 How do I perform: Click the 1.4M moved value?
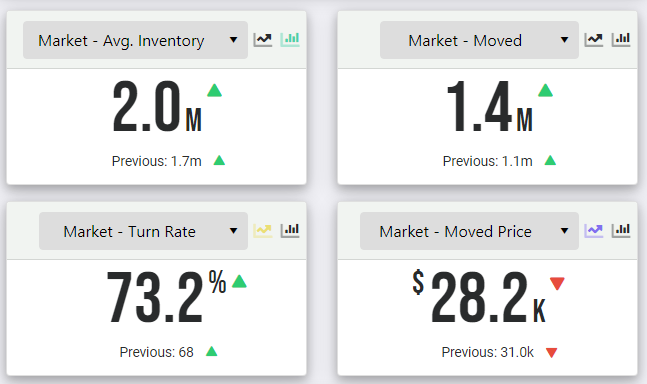pos(489,106)
